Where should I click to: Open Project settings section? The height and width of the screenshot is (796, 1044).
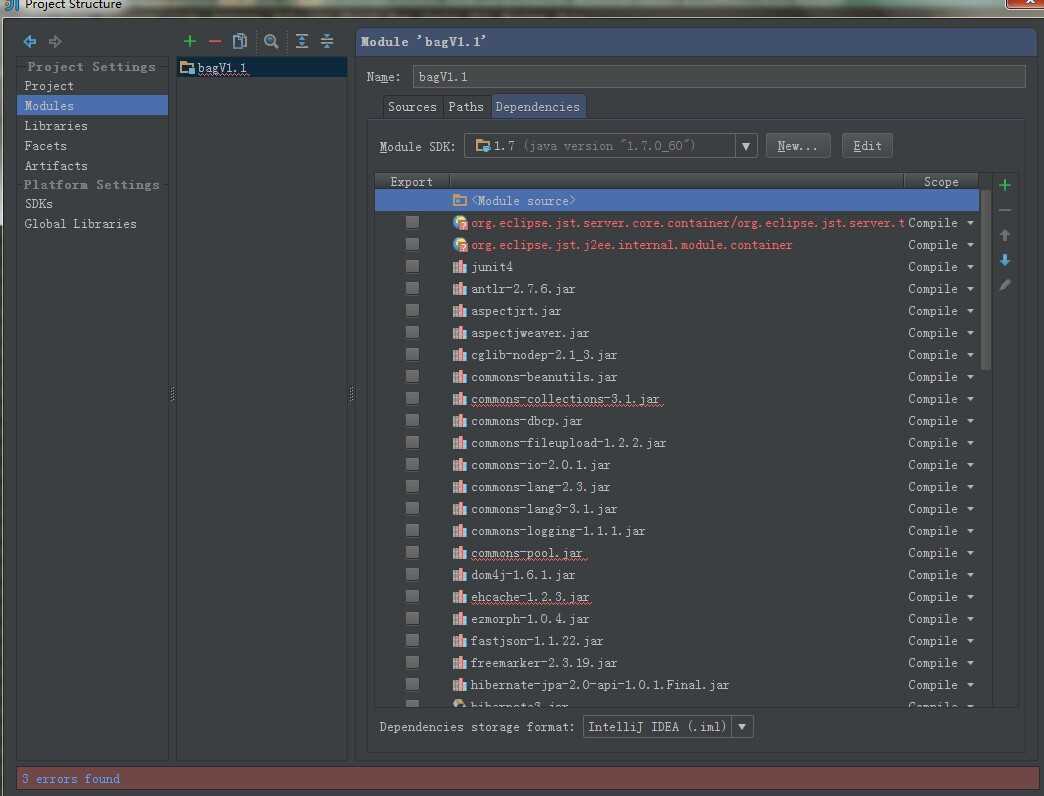(x=49, y=86)
